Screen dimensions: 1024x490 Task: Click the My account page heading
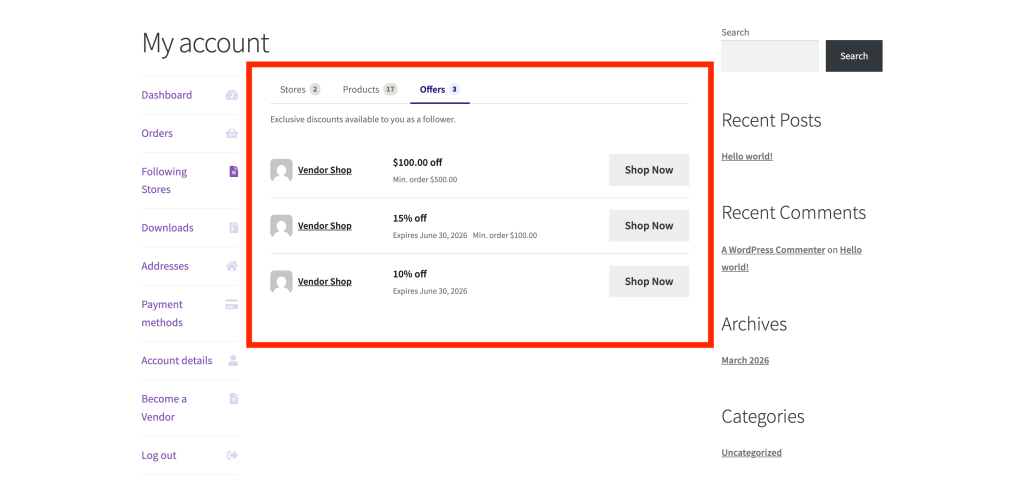205,42
